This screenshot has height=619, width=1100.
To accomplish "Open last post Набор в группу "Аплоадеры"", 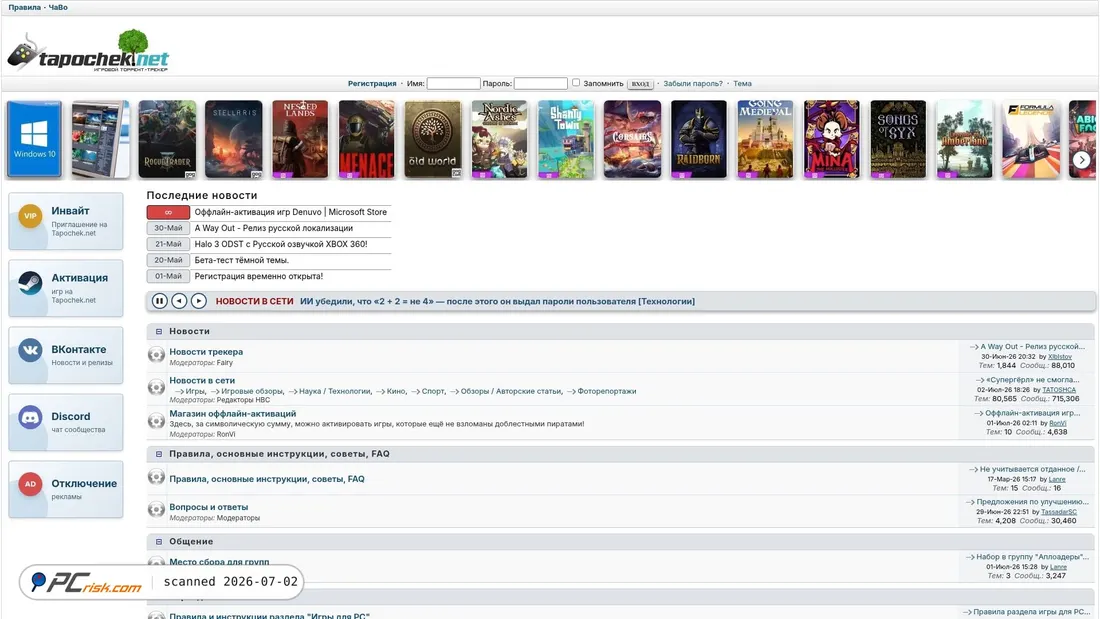I will point(1032,557).
